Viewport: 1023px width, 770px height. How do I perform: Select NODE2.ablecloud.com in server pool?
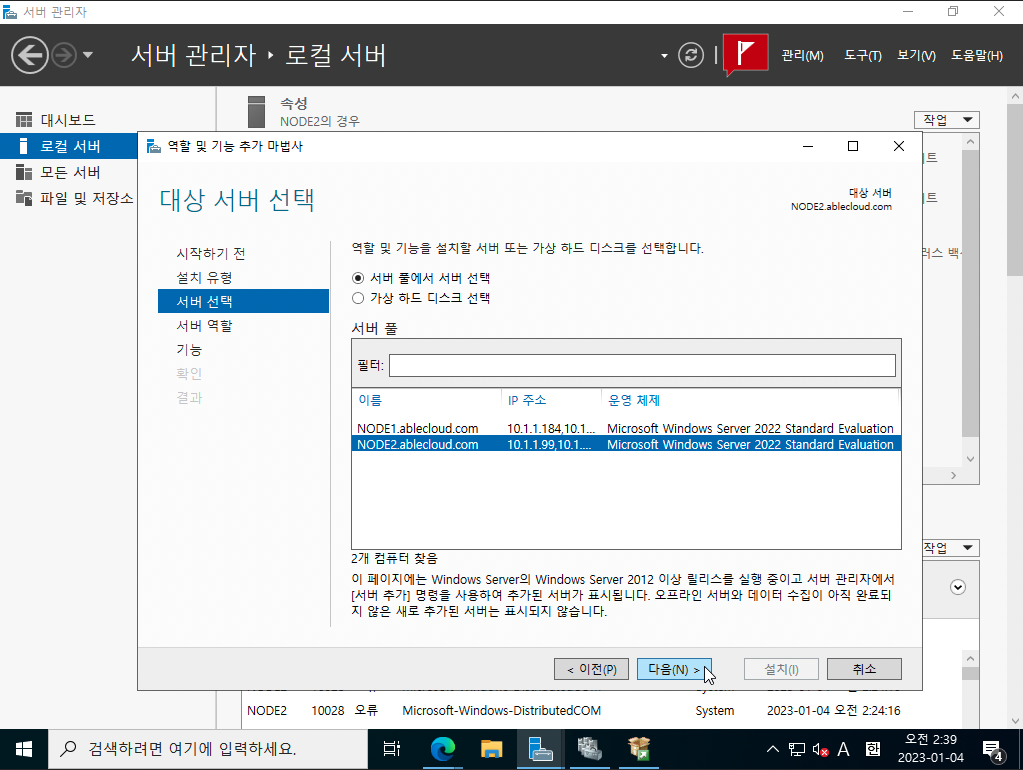[626, 444]
